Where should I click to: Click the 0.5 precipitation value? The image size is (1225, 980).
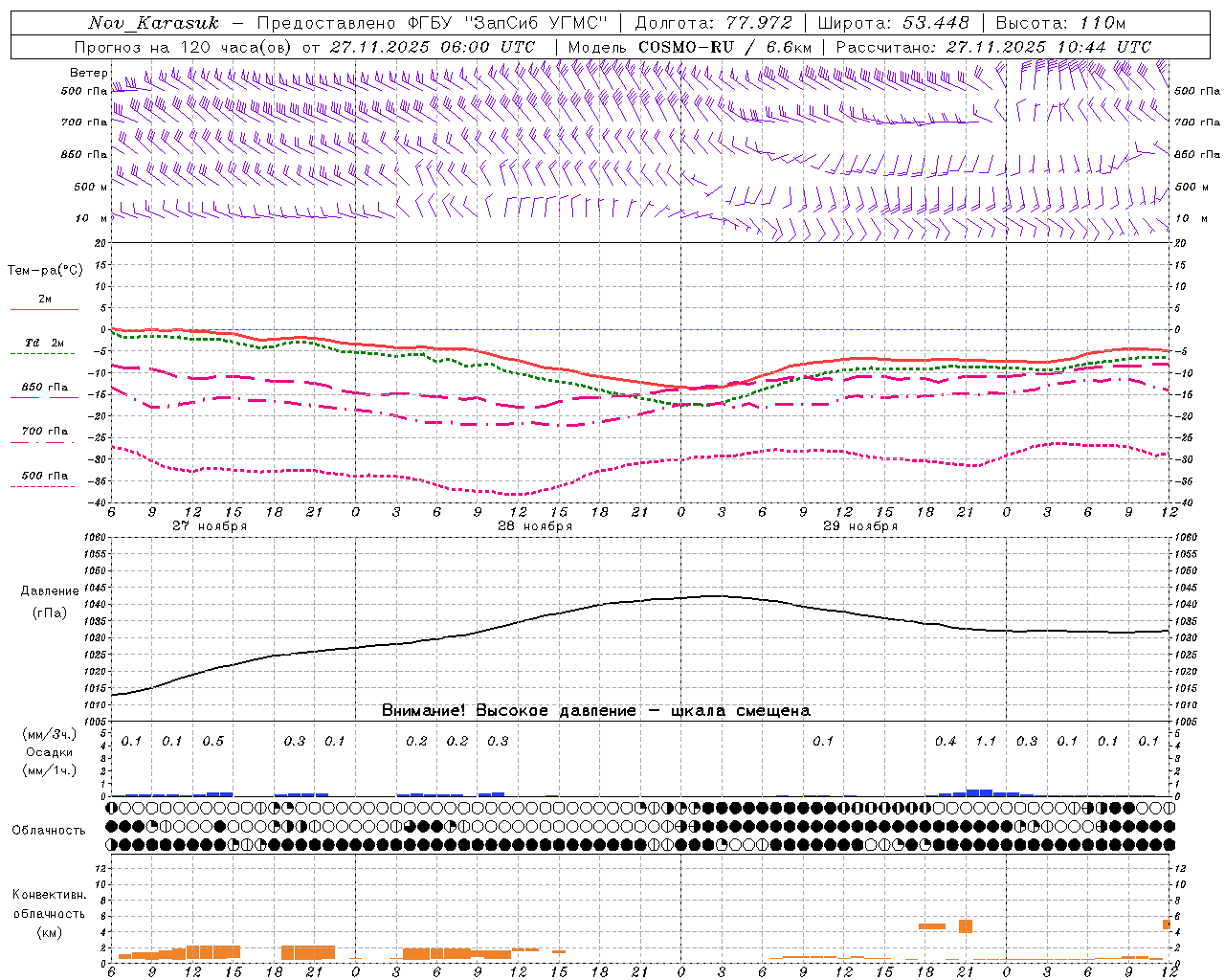pos(213,742)
